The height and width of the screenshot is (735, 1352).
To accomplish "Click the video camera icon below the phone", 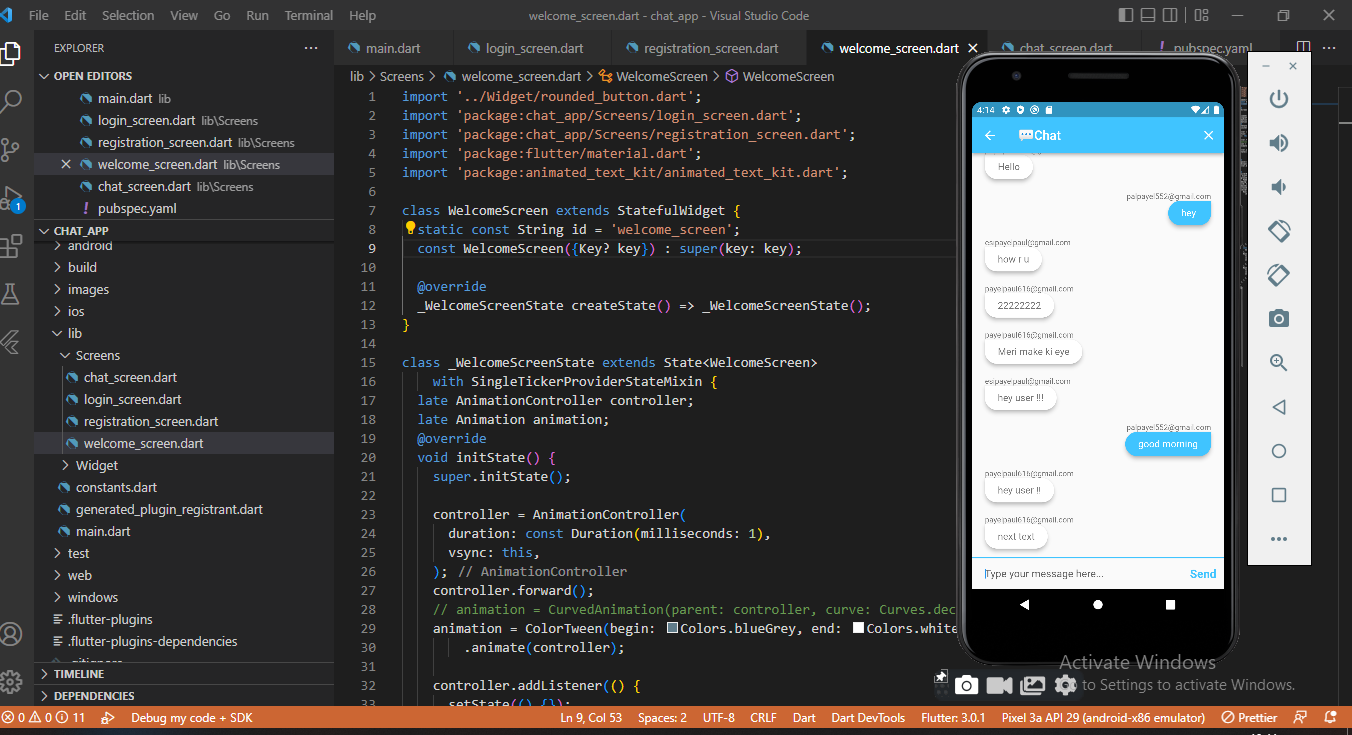I will pyautogui.click(x=999, y=685).
